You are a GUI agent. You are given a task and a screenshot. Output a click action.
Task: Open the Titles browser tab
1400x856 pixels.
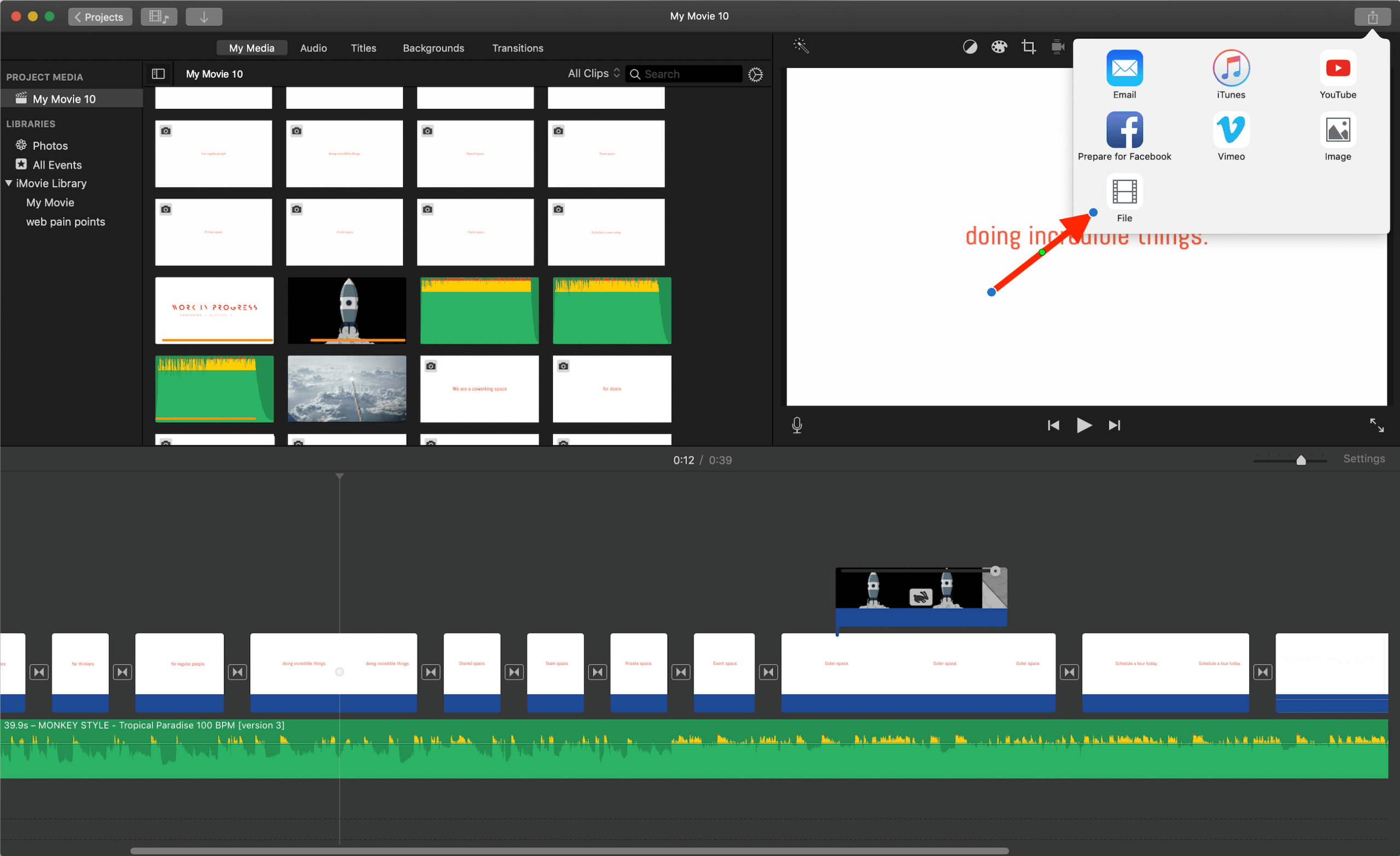(363, 48)
